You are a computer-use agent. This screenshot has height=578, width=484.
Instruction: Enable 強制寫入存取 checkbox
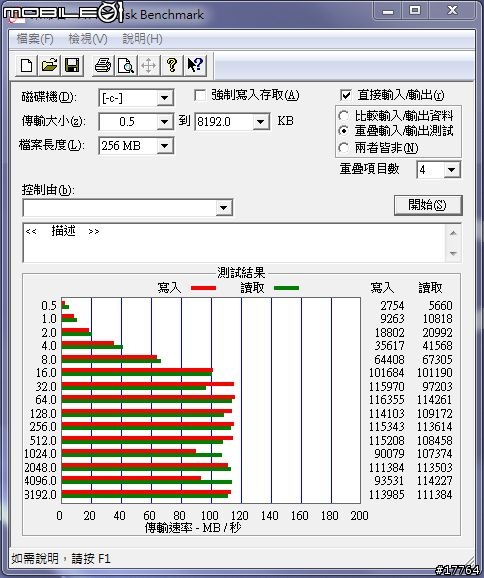200,95
